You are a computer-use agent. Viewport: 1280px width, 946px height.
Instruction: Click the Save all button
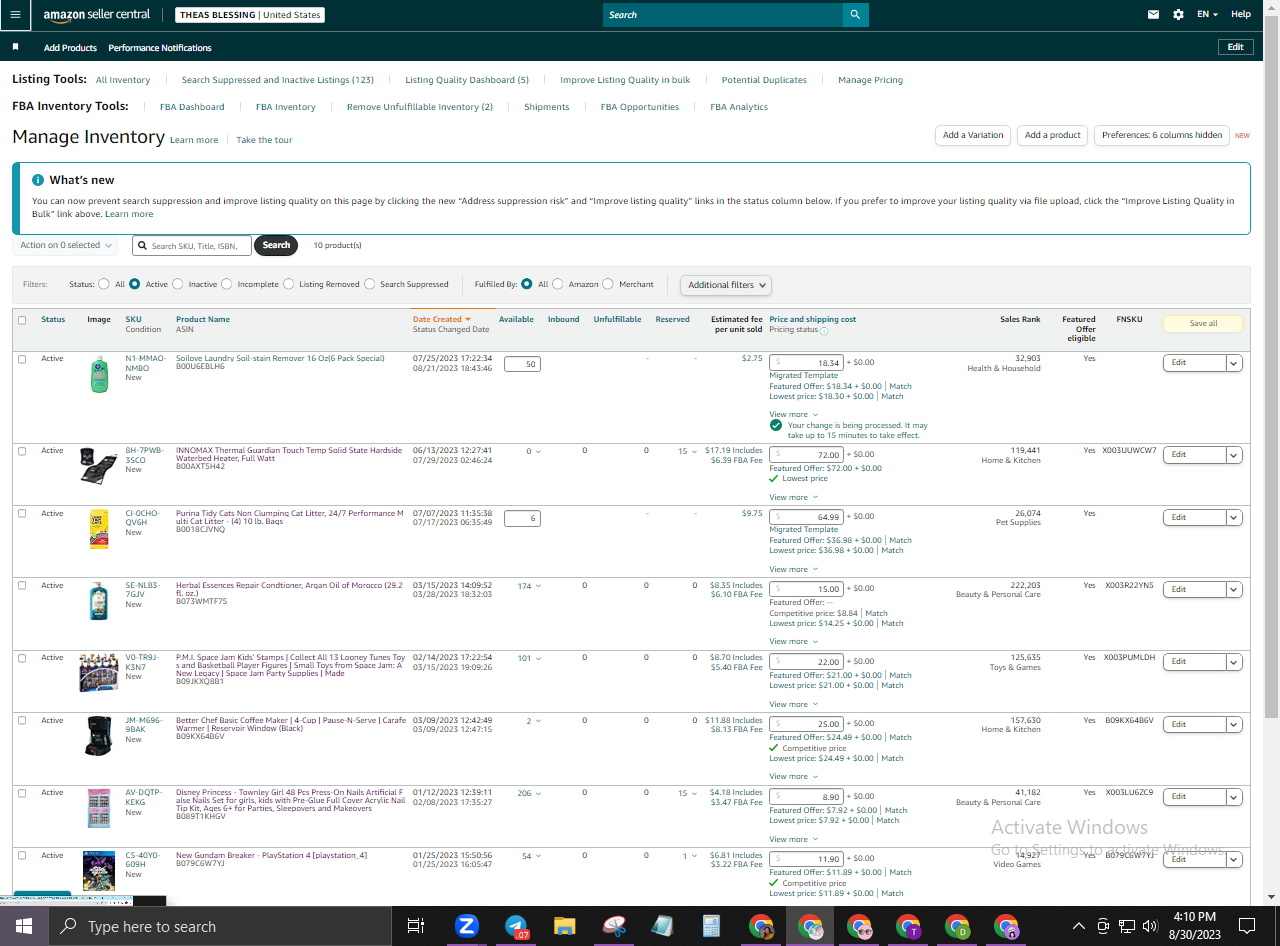[1203, 323]
